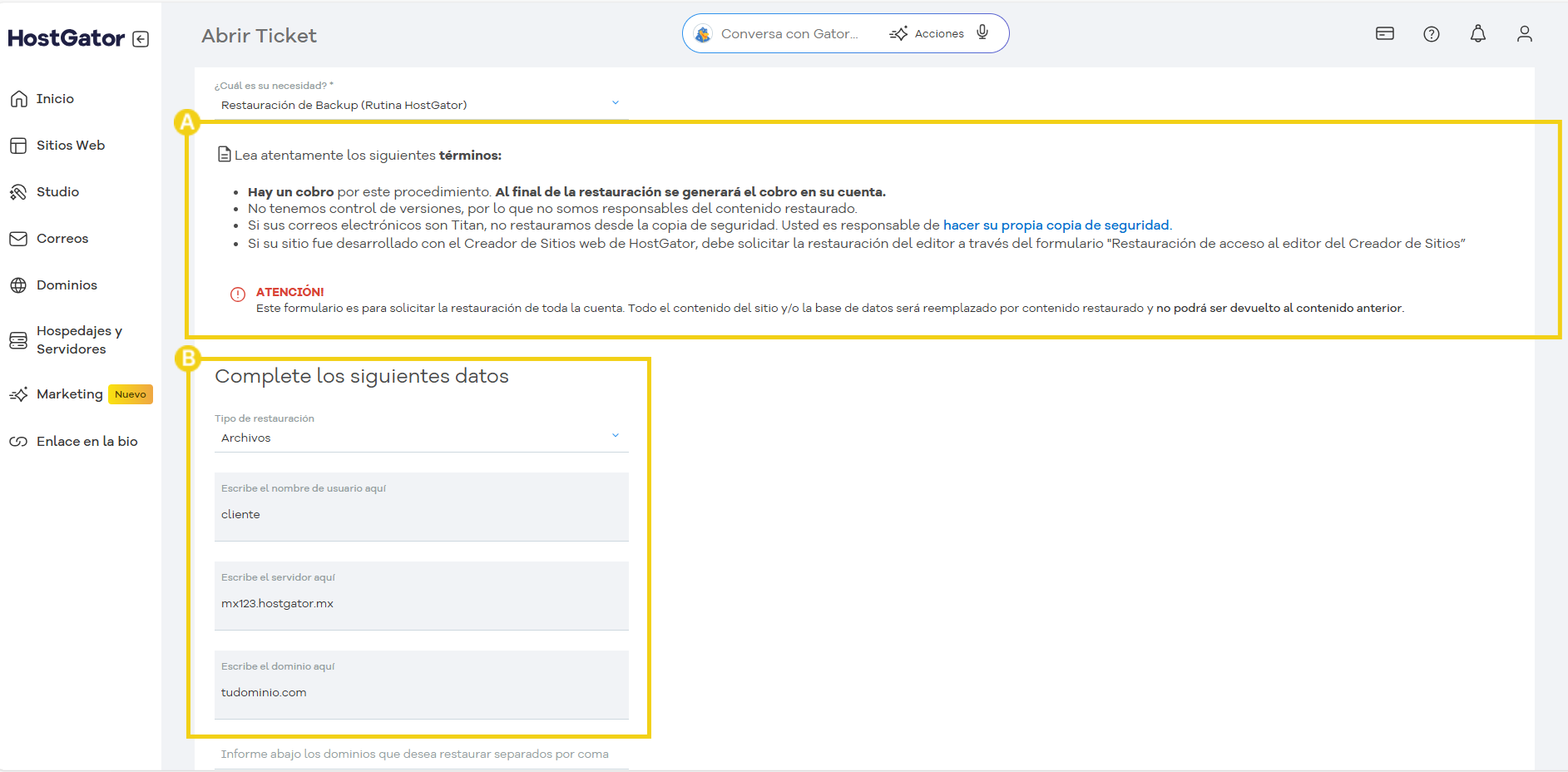Open the help question mark icon
This screenshot has height=772, width=1568.
coord(1432,33)
